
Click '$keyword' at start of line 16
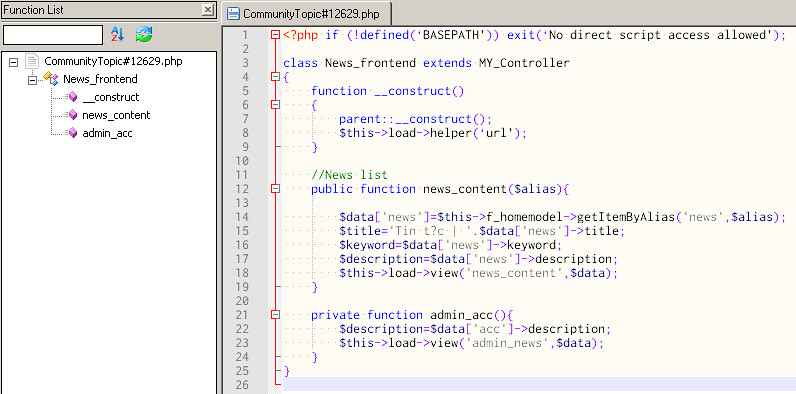point(367,245)
